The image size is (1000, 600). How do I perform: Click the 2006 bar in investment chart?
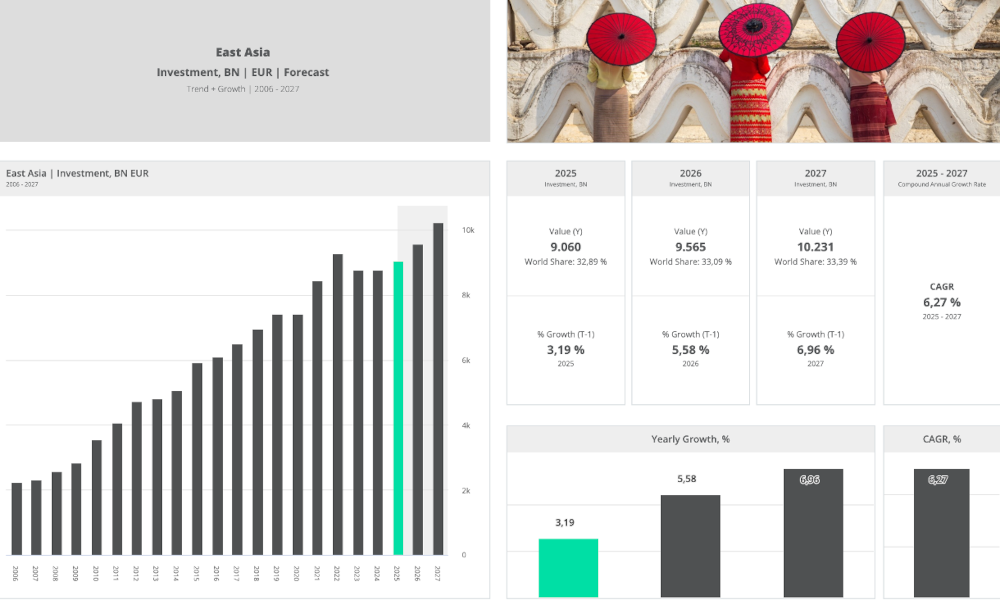point(16,518)
